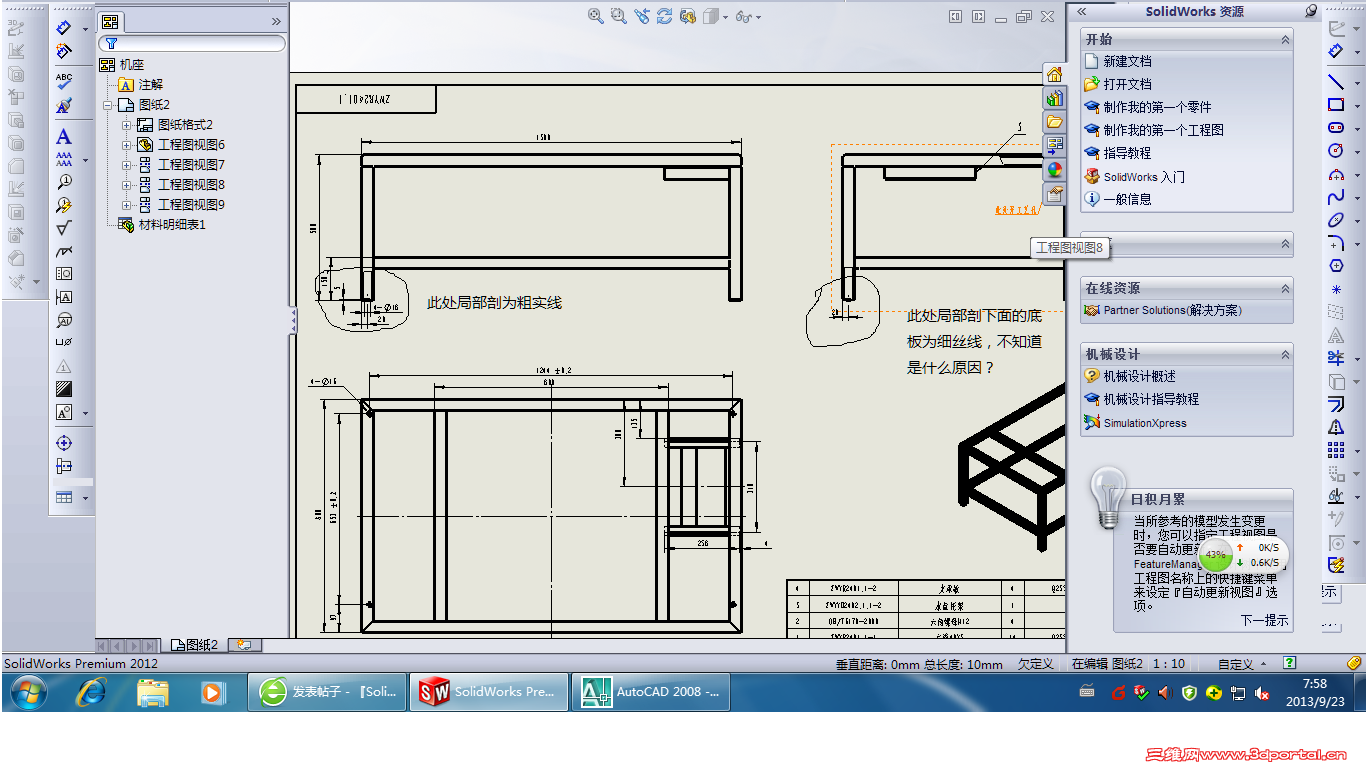Choose the Ellipse sketch tool
Image resolution: width=1366 pixels, height=768 pixels.
pos(1336,220)
